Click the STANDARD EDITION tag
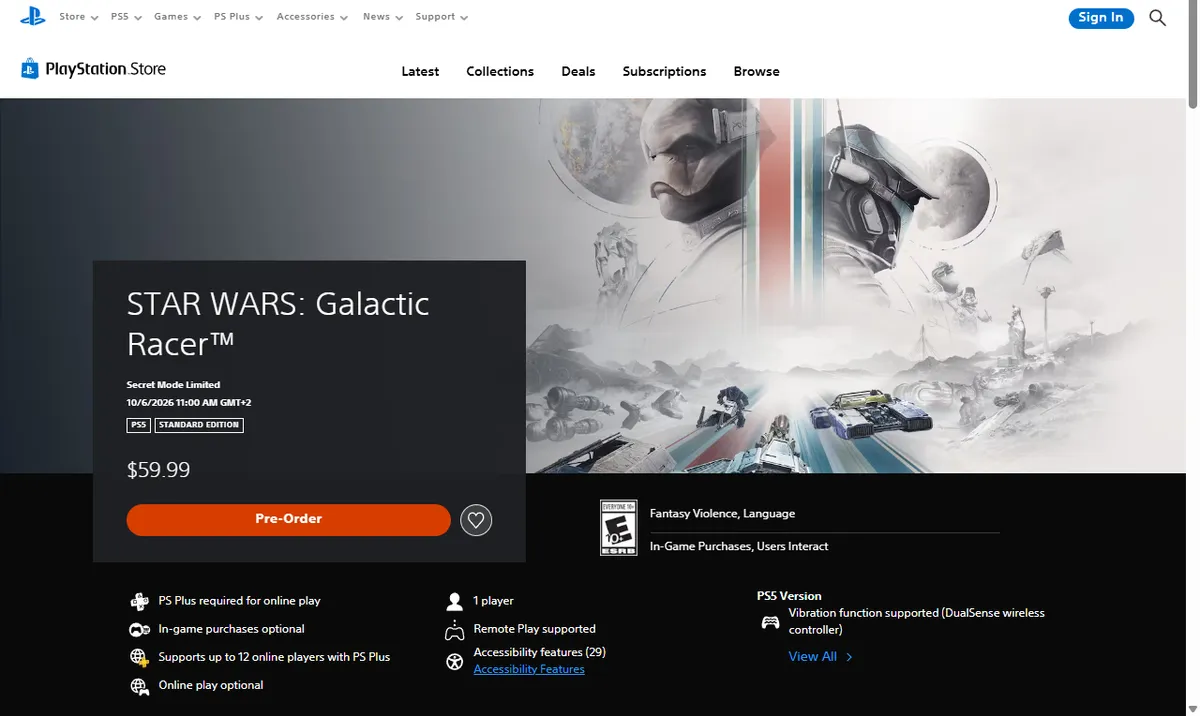1200x716 pixels. 200,425
